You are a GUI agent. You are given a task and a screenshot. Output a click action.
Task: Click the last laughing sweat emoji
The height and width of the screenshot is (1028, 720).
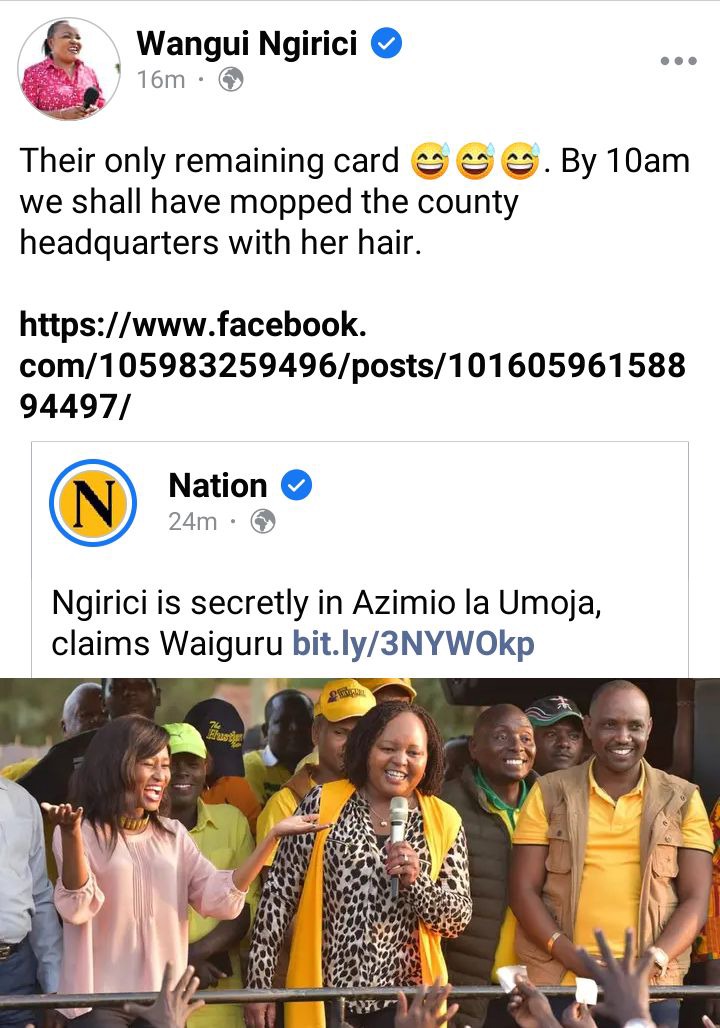(x=520, y=161)
